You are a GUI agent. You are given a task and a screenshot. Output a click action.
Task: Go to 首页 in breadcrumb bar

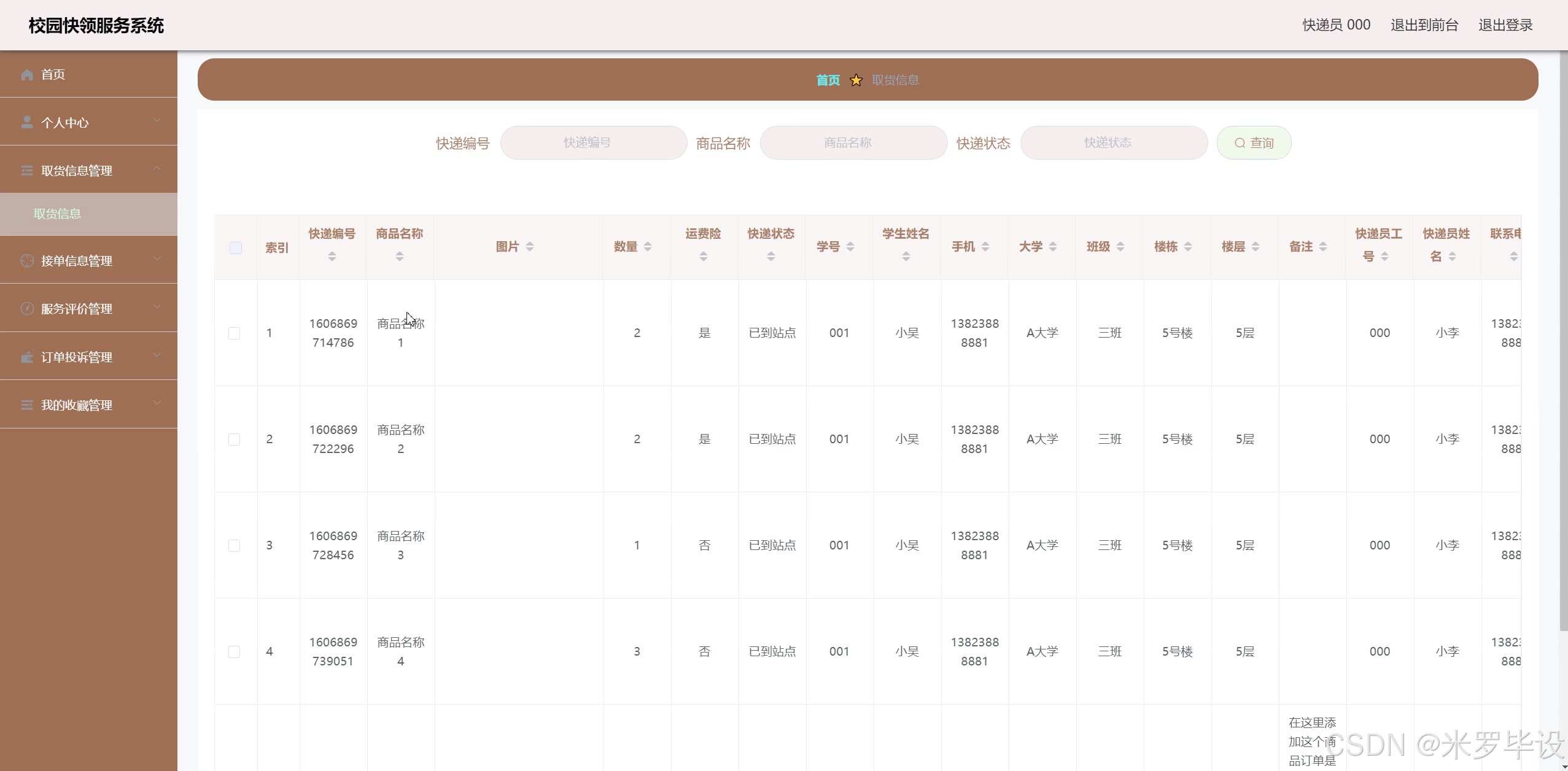point(828,80)
